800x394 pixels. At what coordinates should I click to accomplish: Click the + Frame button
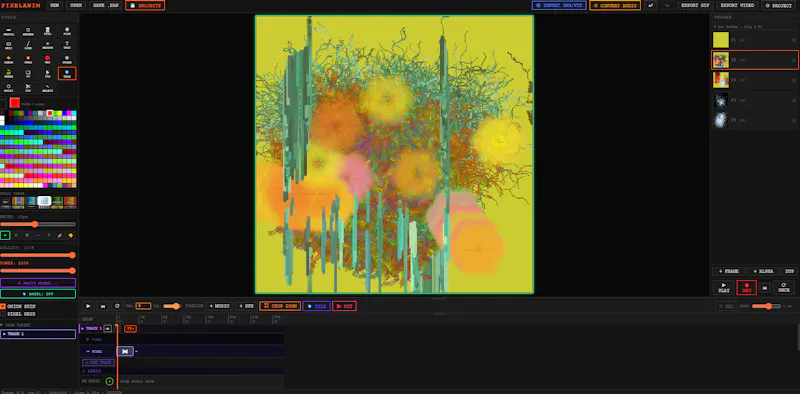tap(728, 272)
